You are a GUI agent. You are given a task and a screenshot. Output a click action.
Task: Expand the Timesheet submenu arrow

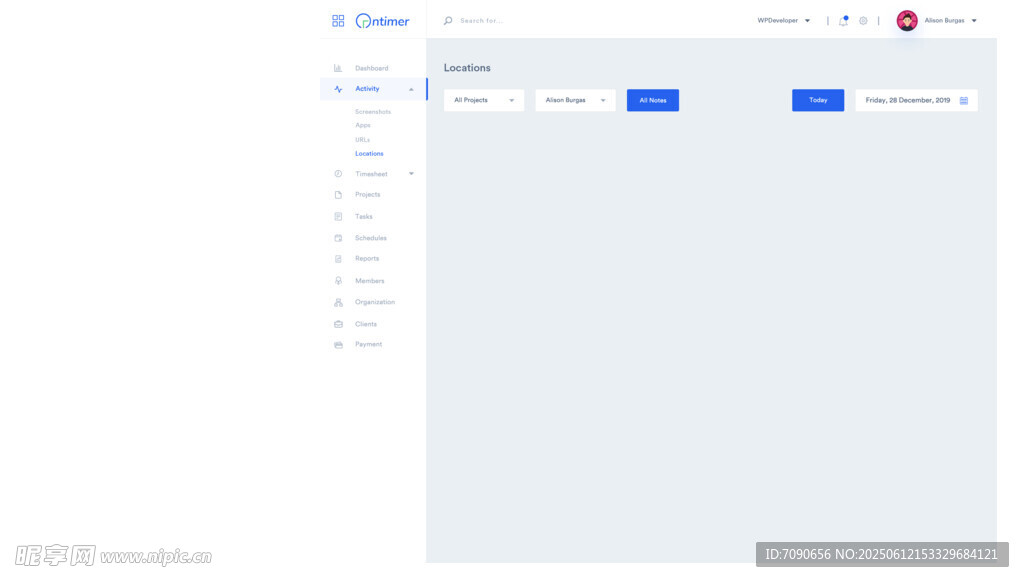click(411, 174)
